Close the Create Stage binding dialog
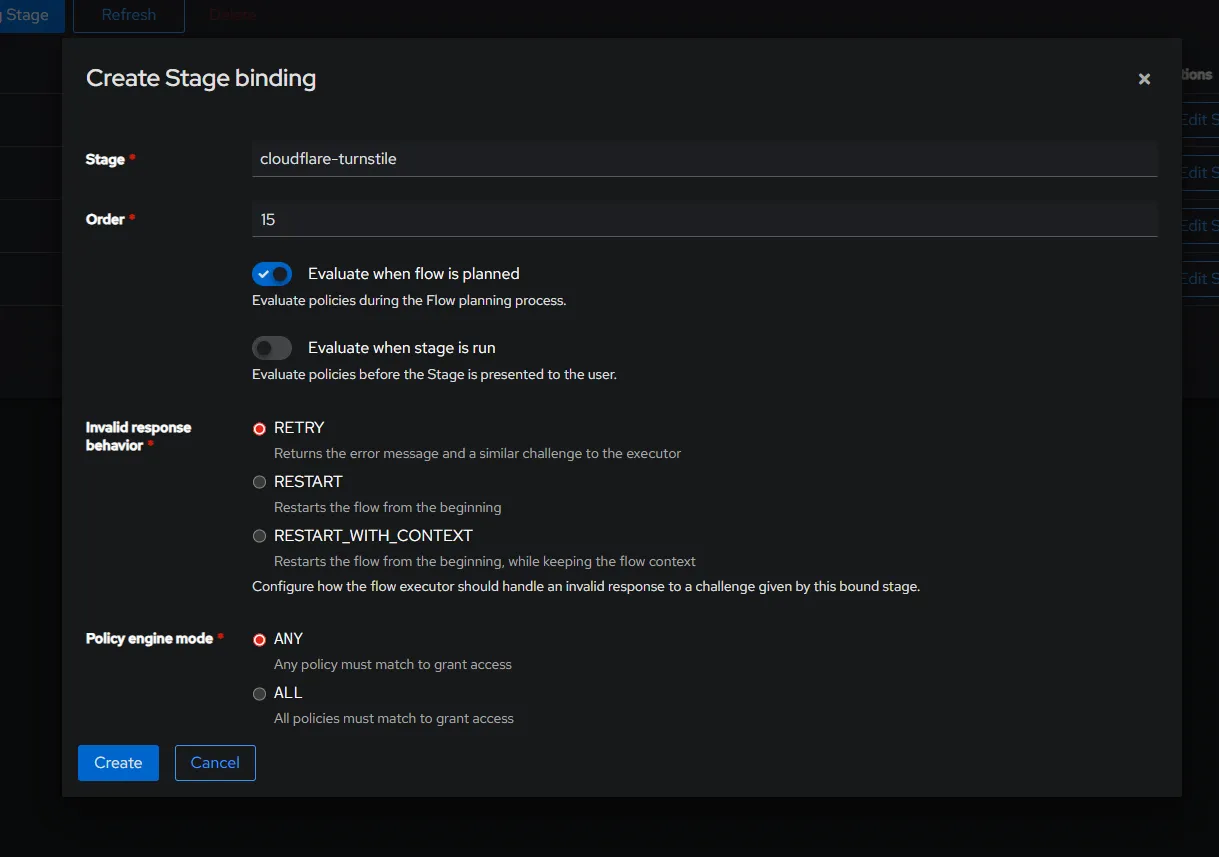 (1144, 79)
